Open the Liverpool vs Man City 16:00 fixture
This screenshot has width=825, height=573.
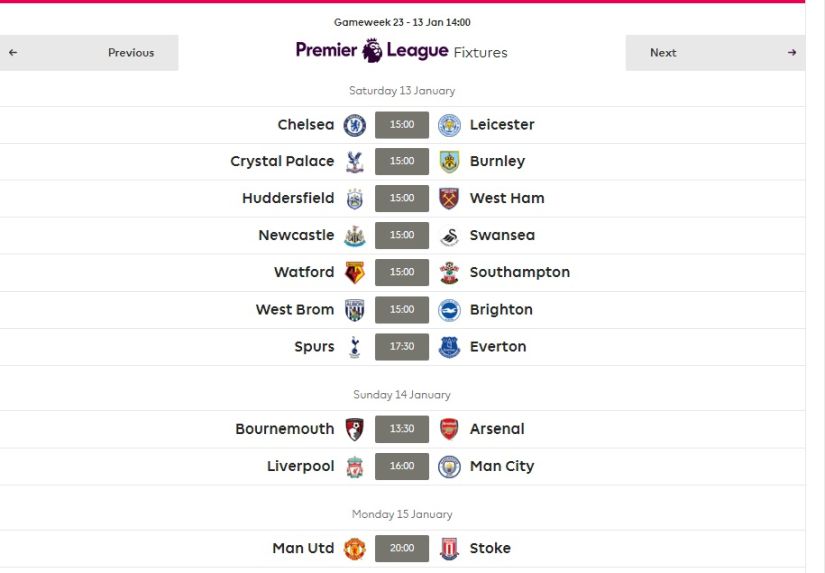(x=402, y=466)
